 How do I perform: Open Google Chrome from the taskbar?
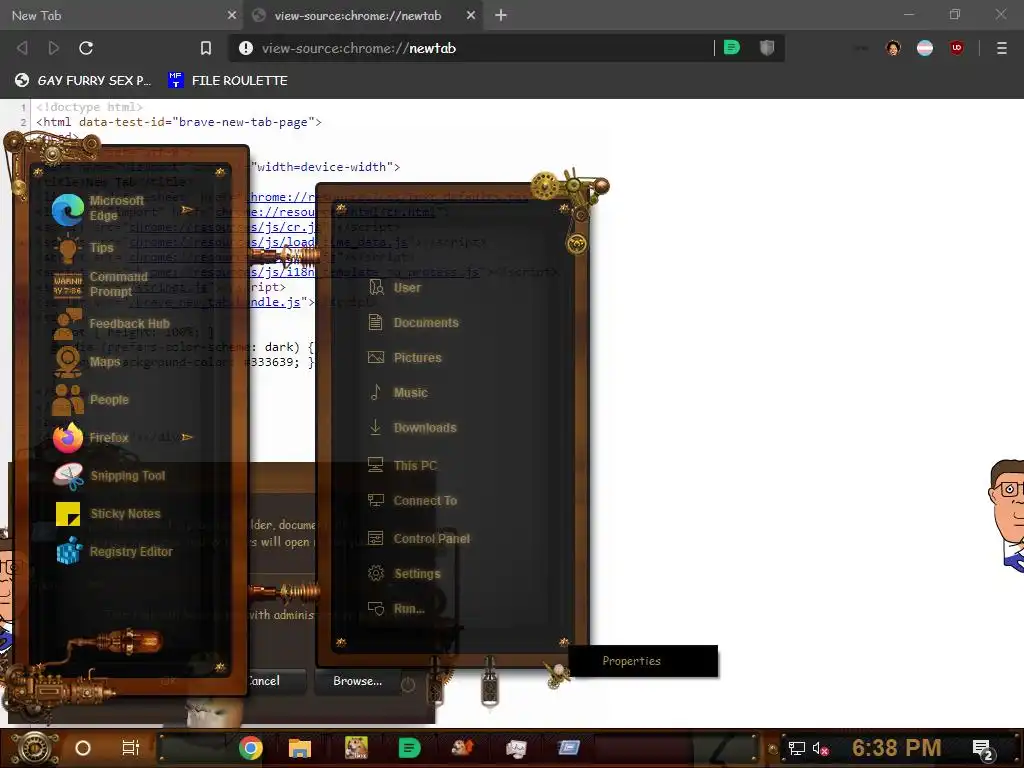(x=251, y=748)
